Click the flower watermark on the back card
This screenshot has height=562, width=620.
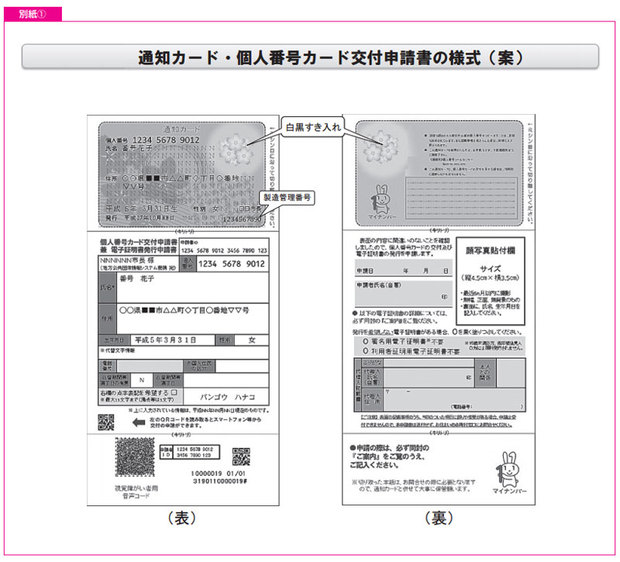pos(378,148)
